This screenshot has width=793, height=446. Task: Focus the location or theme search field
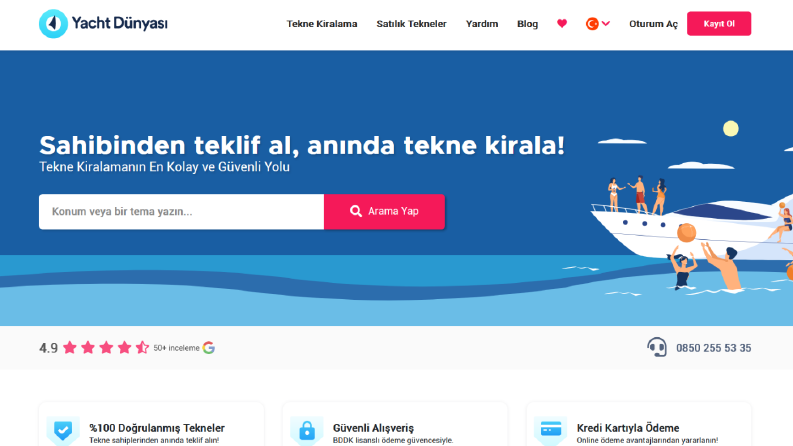(x=182, y=211)
